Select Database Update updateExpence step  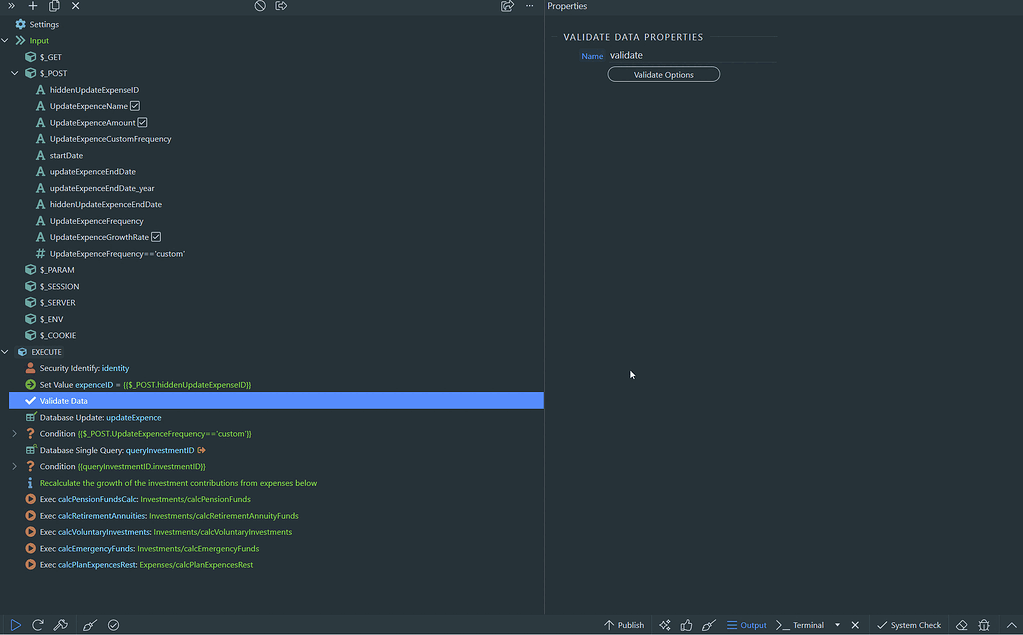(100, 418)
